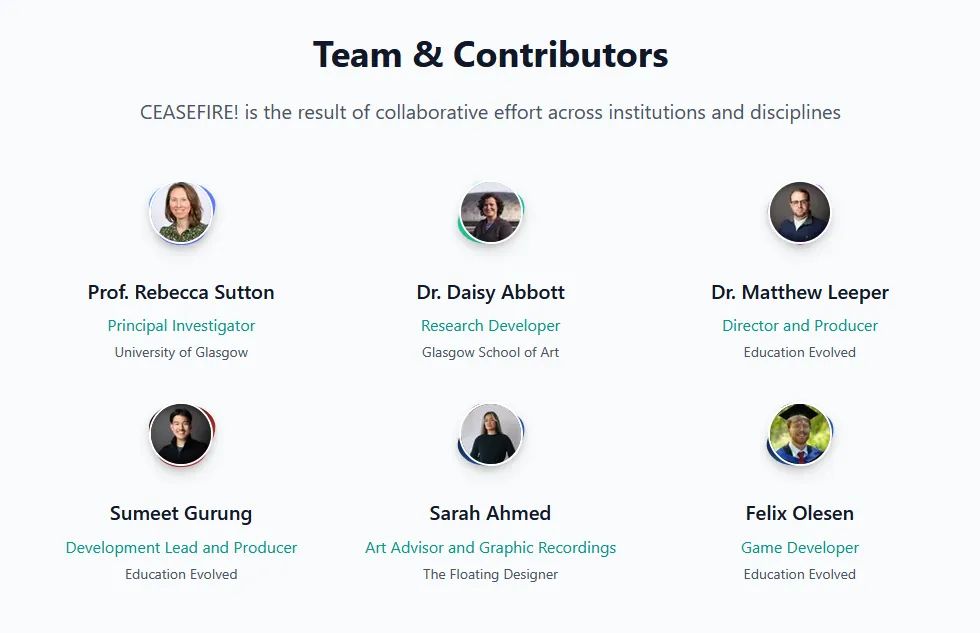Click Felix Olesen's graduation photo

pos(800,434)
